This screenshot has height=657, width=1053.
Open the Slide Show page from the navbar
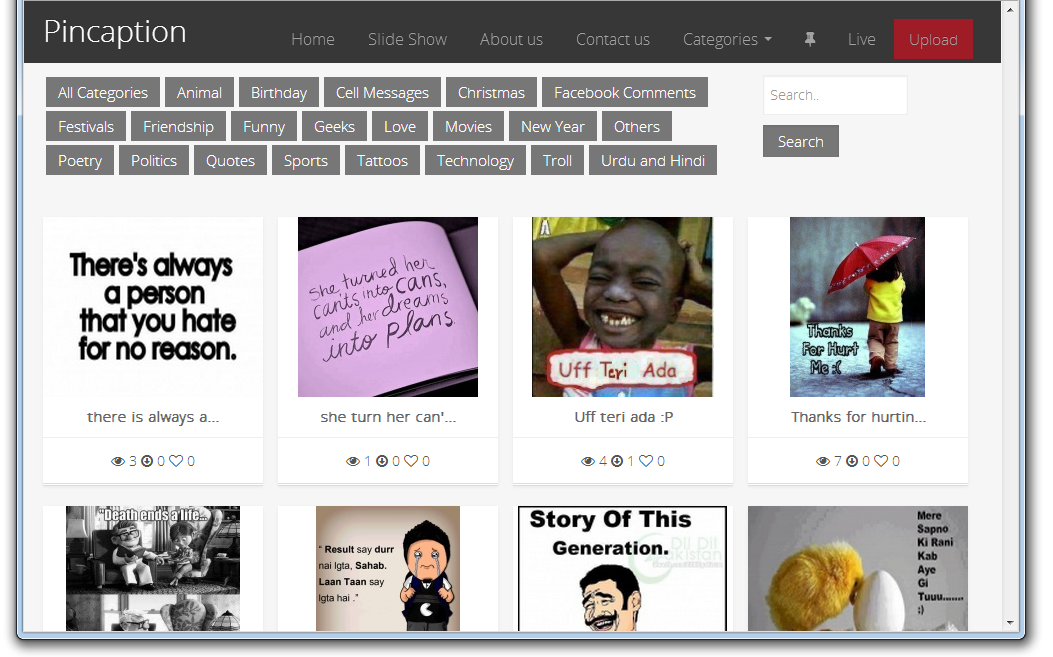407,40
